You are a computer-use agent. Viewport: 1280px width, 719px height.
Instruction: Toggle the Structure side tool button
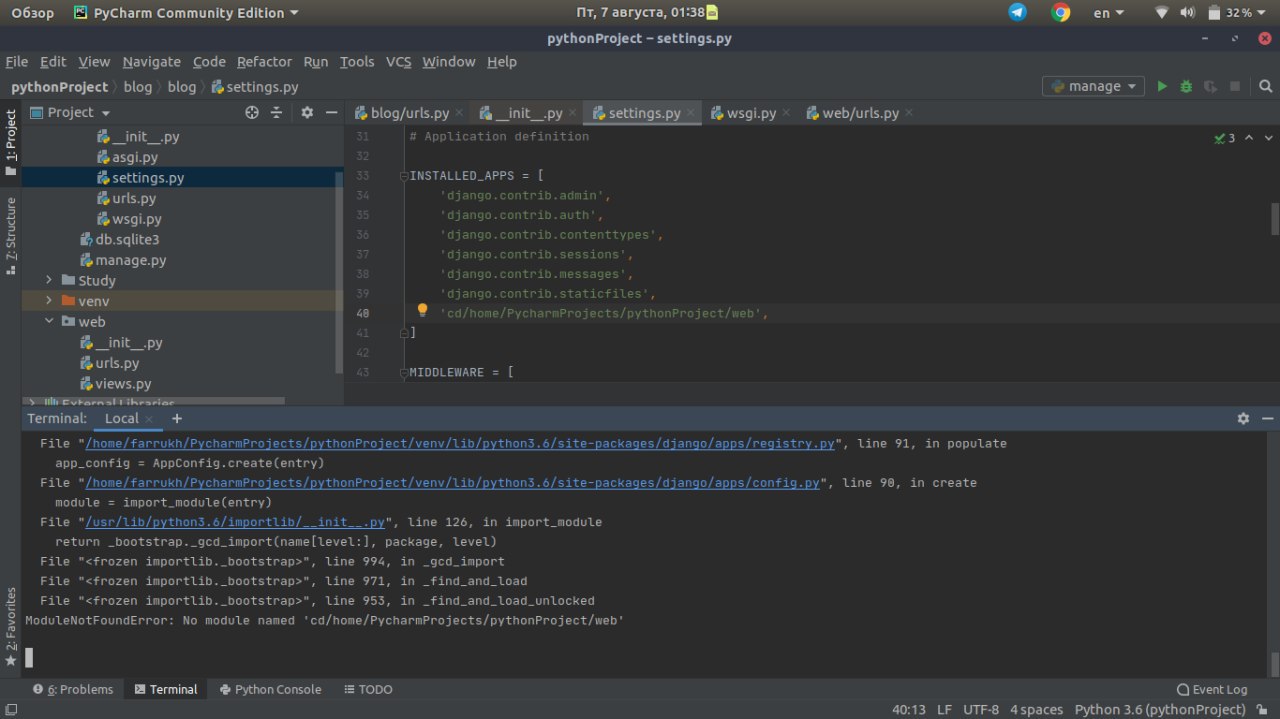tap(11, 235)
